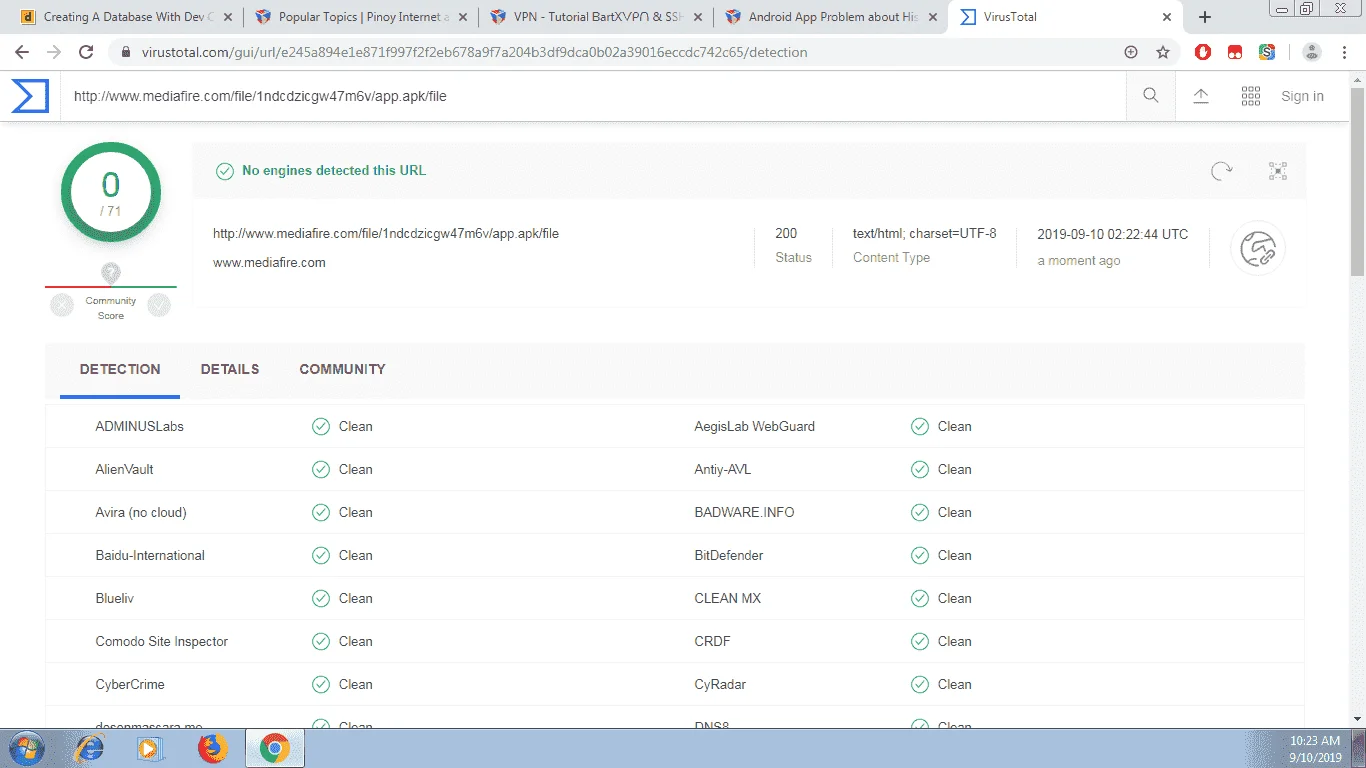
Task: Click the BADWARE.INFO engine name
Action: point(745,513)
